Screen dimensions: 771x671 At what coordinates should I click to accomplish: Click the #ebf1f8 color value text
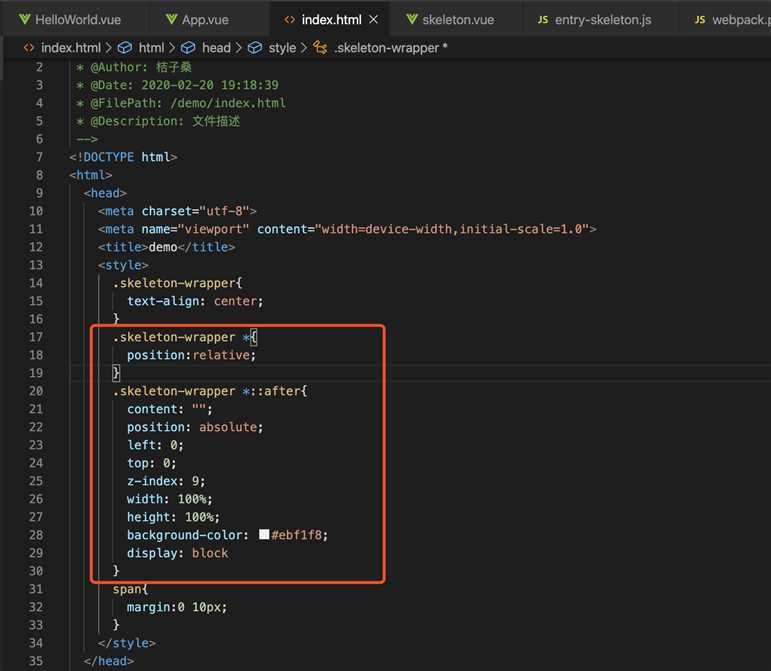(x=297, y=535)
